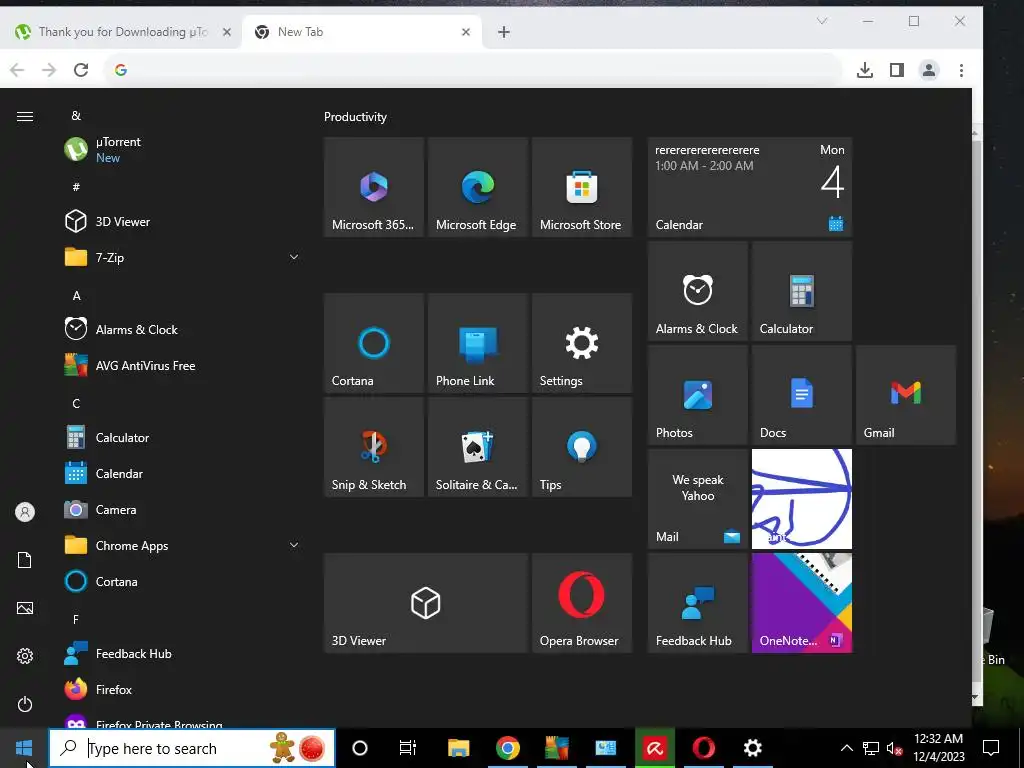The height and width of the screenshot is (768, 1024).
Task: Open Alarms & Clock tile
Action: [x=697, y=291]
